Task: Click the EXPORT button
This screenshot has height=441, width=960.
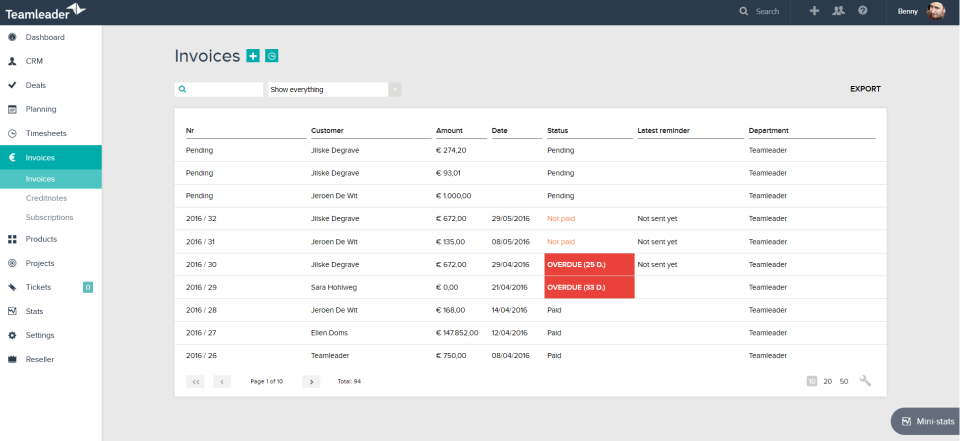Action: (865, 89)
